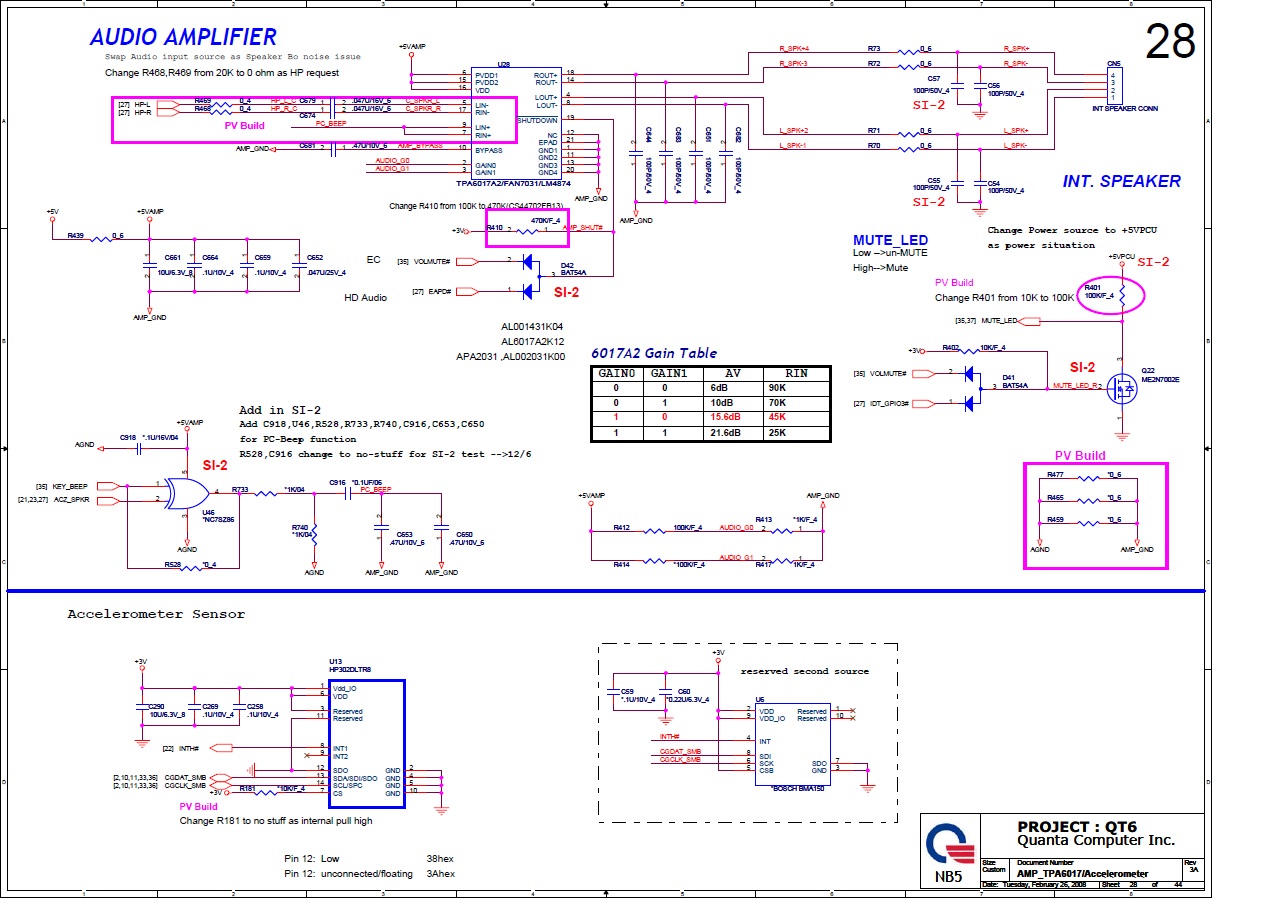Click the Quanta NB5 logo in title block
The height and width of the screenshot is (900, 1285).
coord(950,853)
